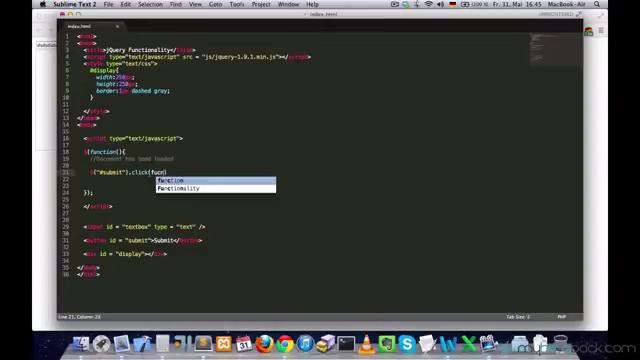
Task: Open the Window menu
Action: click(288, 4)
